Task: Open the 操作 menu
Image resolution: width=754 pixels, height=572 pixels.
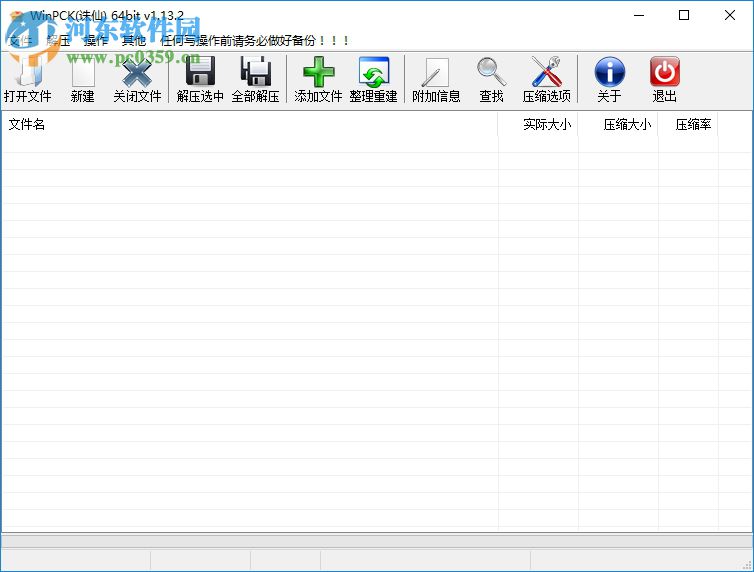Action: pyautogui.click(x=96, y=41)
